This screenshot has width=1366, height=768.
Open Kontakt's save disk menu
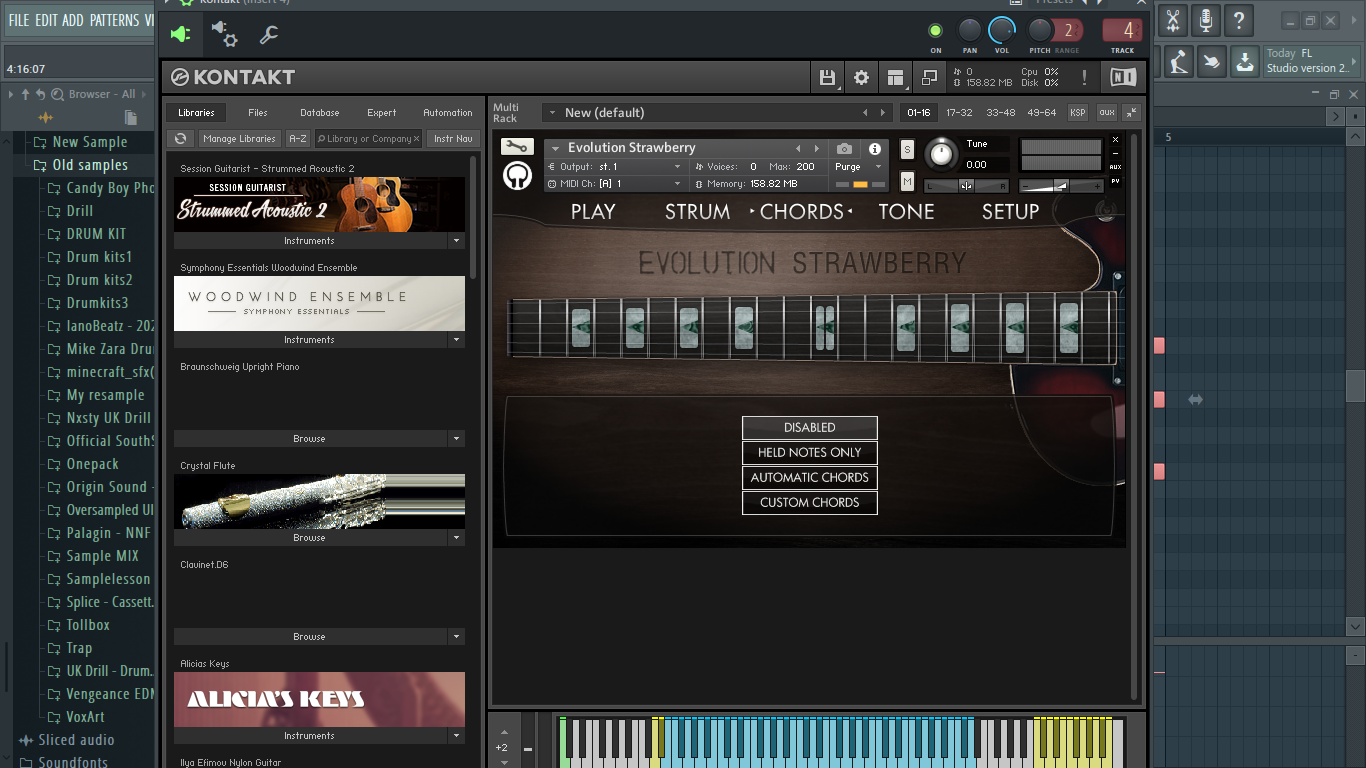(827, 78)
